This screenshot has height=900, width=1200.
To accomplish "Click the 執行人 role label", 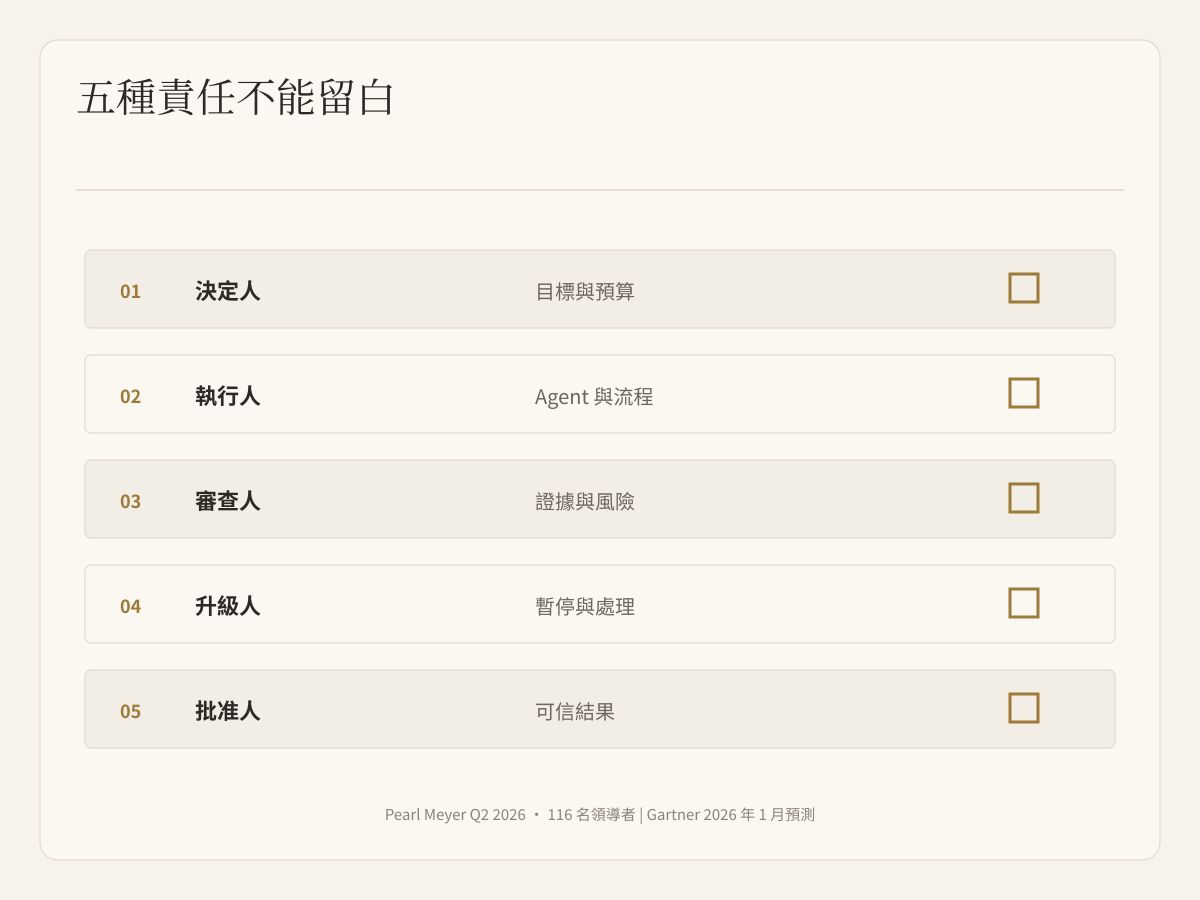I will tap(228, 396).
